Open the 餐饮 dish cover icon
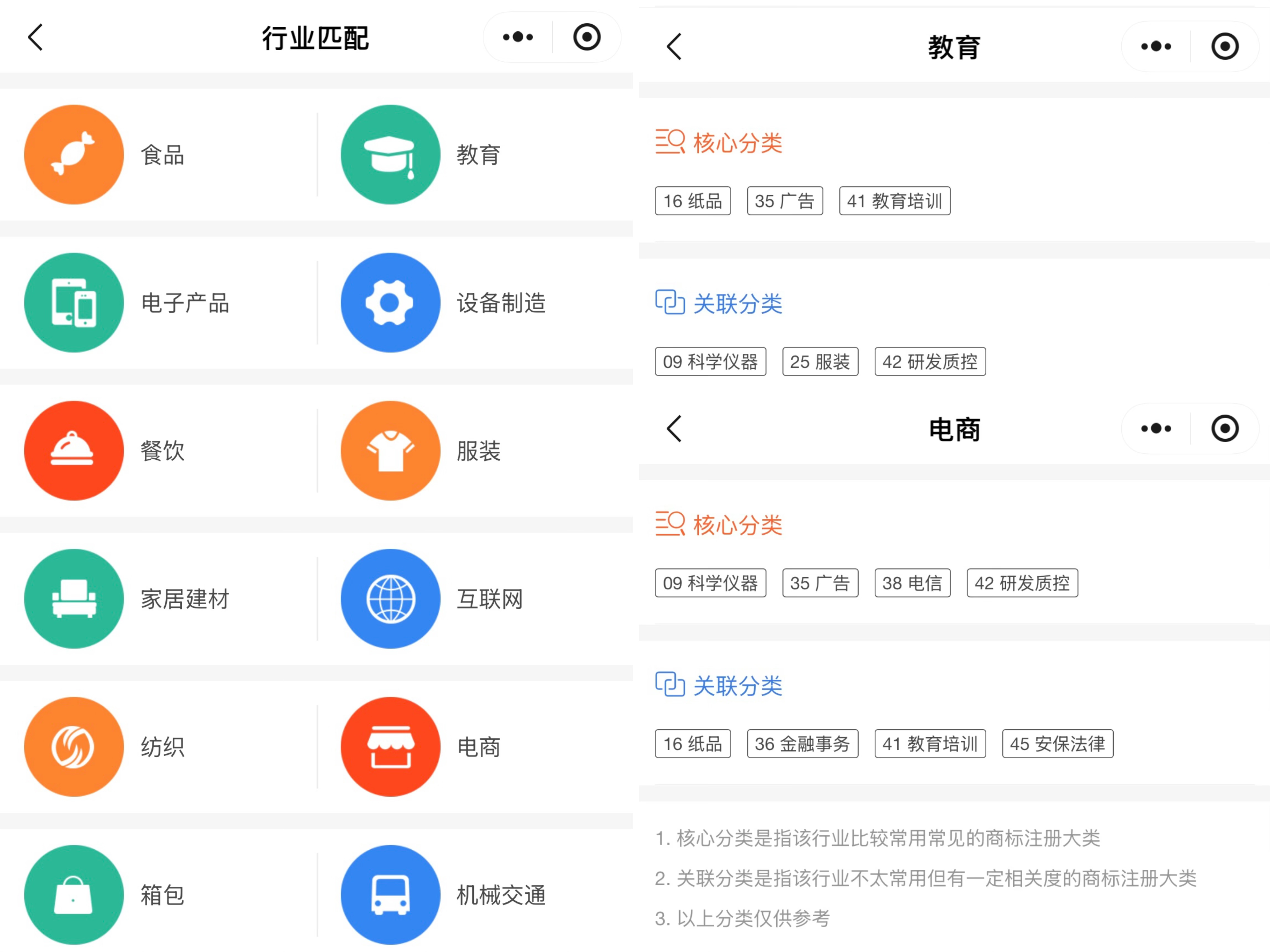Image resolution: width=1270 pixels, height=952 pixels. [x=74, y=451]
